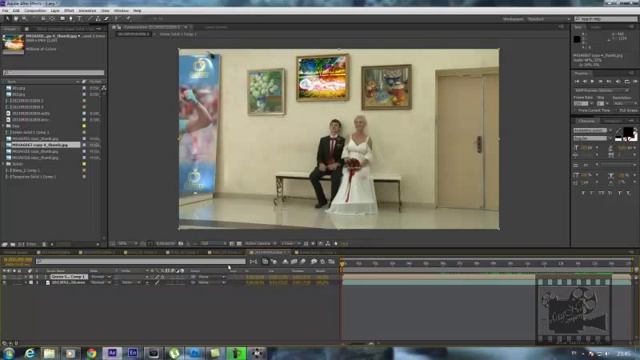Open After Effects from the Windows taskbar
Screen dimensions: 640x360
tap(112, 353)
